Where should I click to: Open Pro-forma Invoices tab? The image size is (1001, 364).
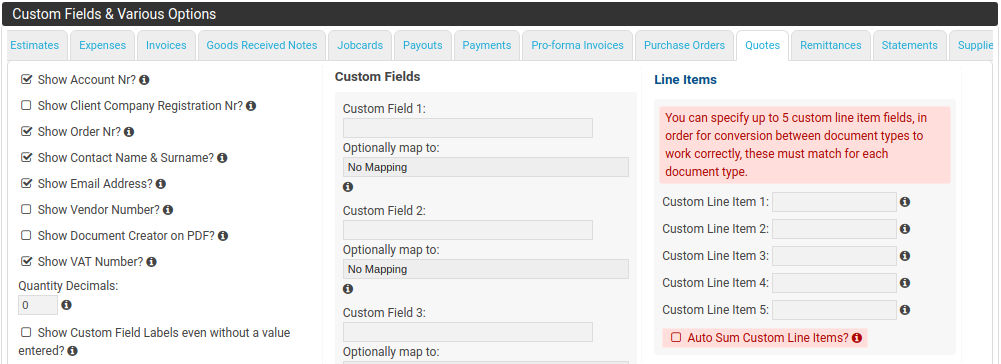[x=578, y=45]
